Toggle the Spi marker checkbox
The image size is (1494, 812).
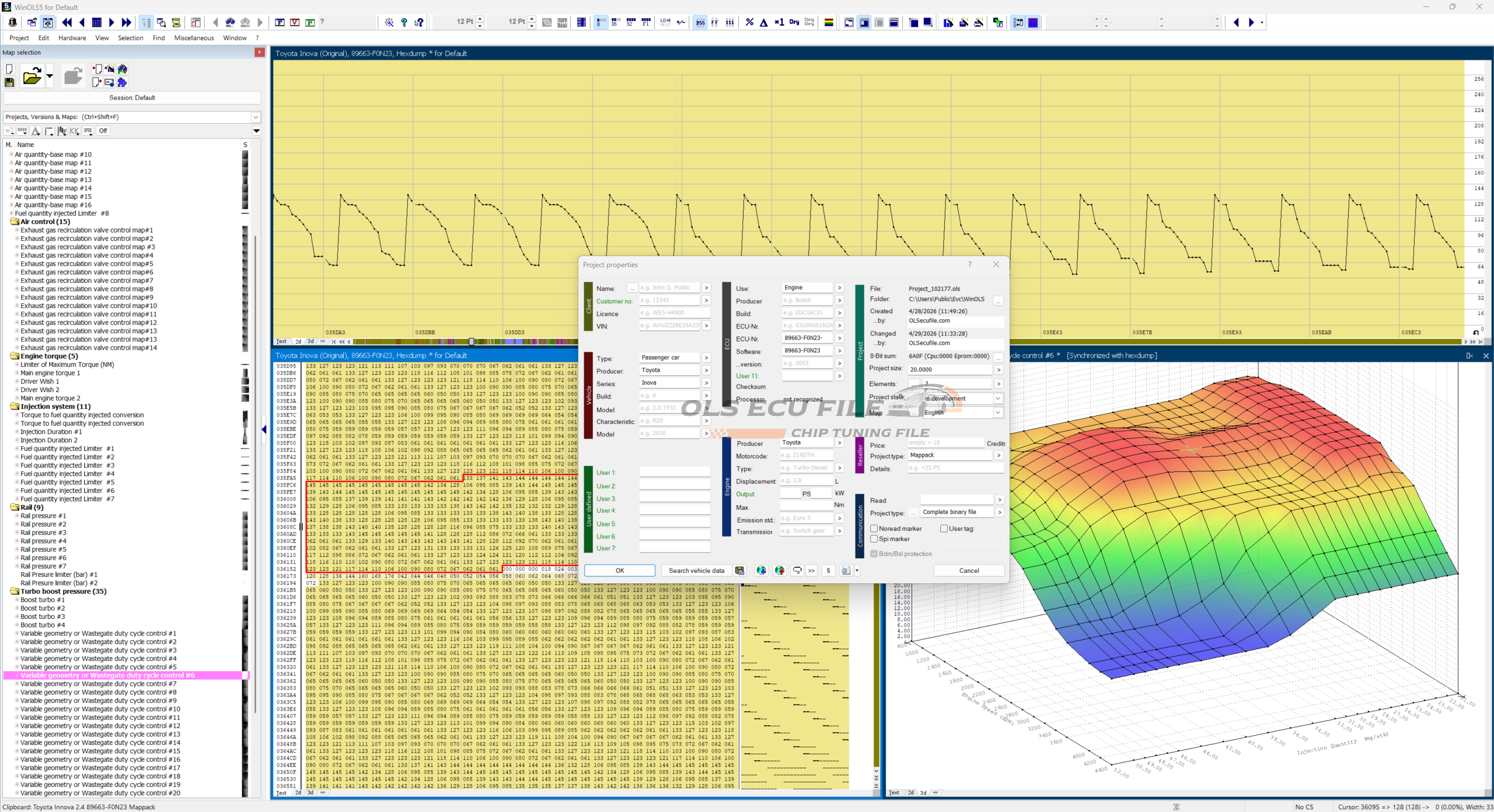[874, 539]
